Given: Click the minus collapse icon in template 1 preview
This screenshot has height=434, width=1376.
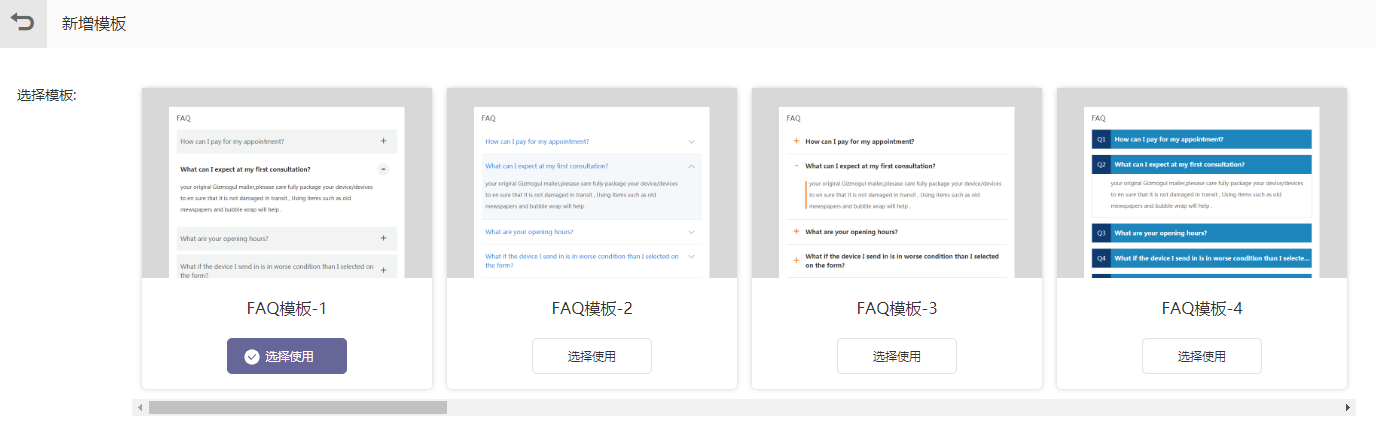Looking at the screenshot, I should (x=383, y=169).
